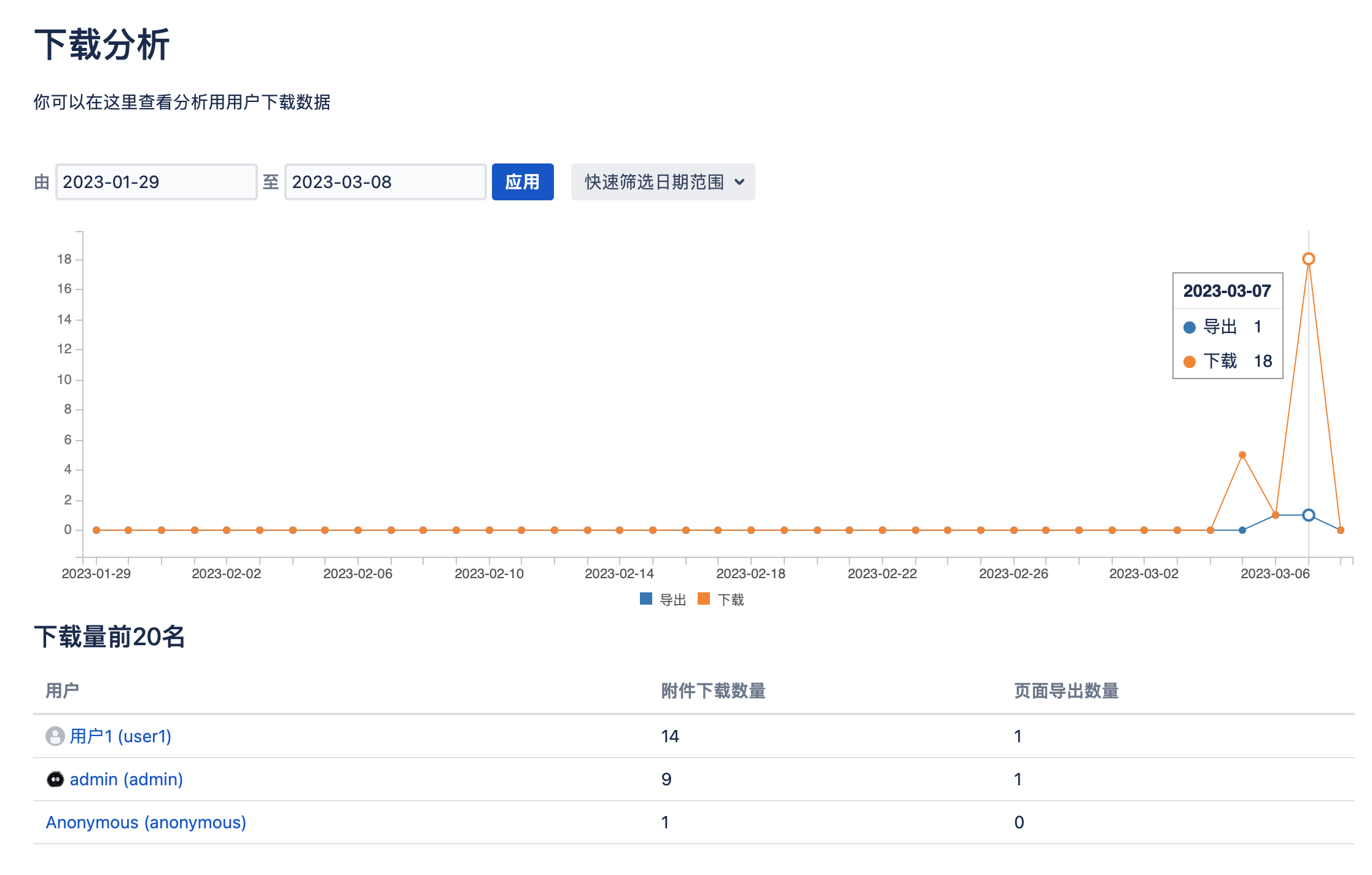Open the admin (admin) profile link
Image resolution: width=1372 pixels, height=875 pixels.
point(126,779)
